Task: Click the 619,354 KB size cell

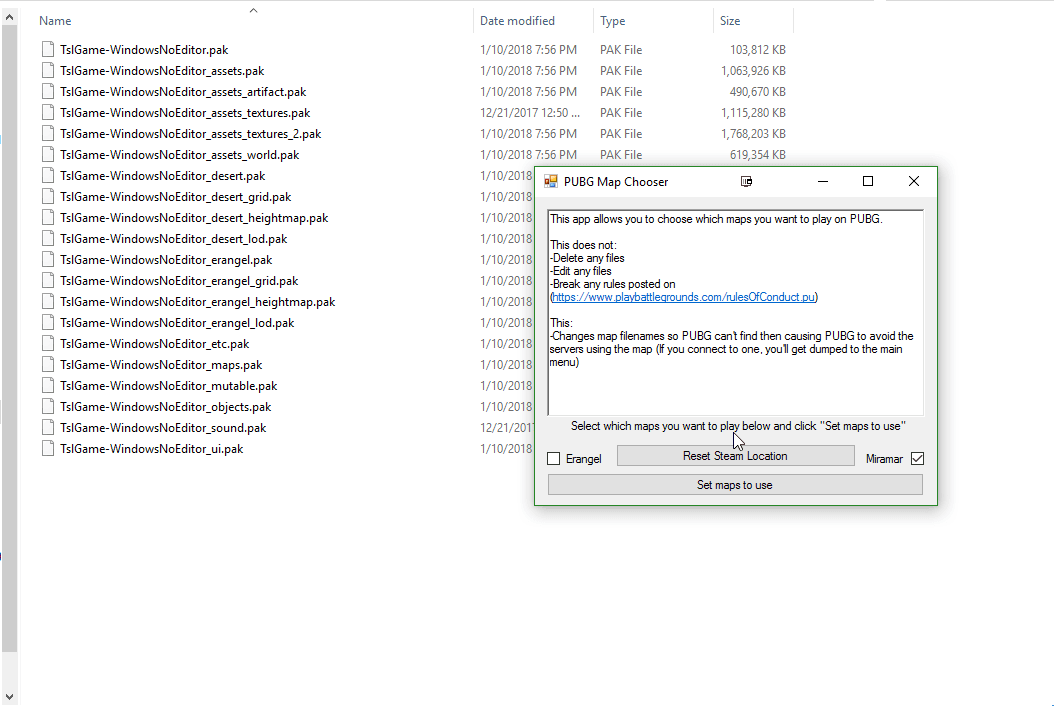Action: (x=758, y=155)
